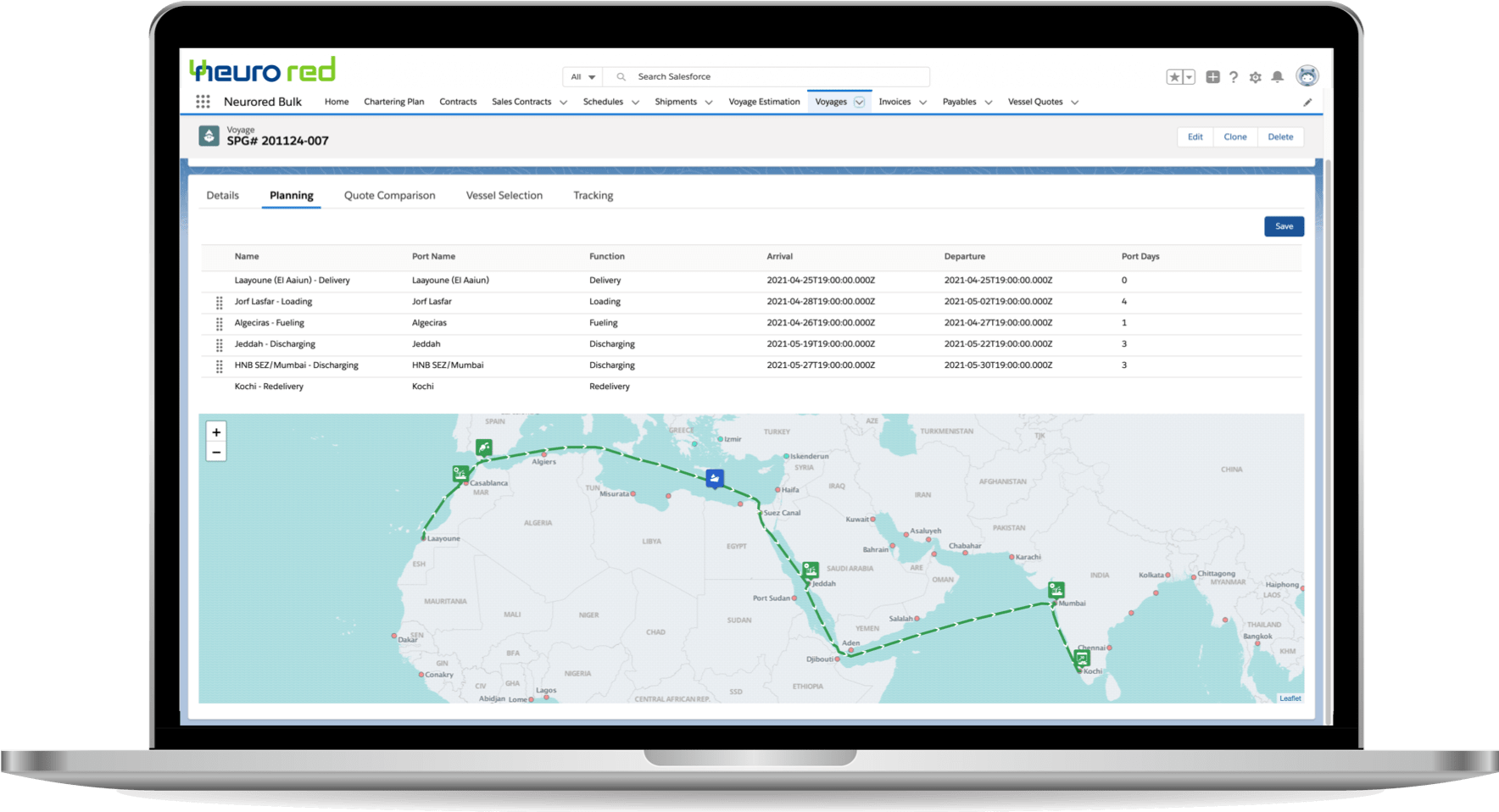Click the "Kochi - Redelivery" row name
The image size is (1499, 812).
pos(269,387)
